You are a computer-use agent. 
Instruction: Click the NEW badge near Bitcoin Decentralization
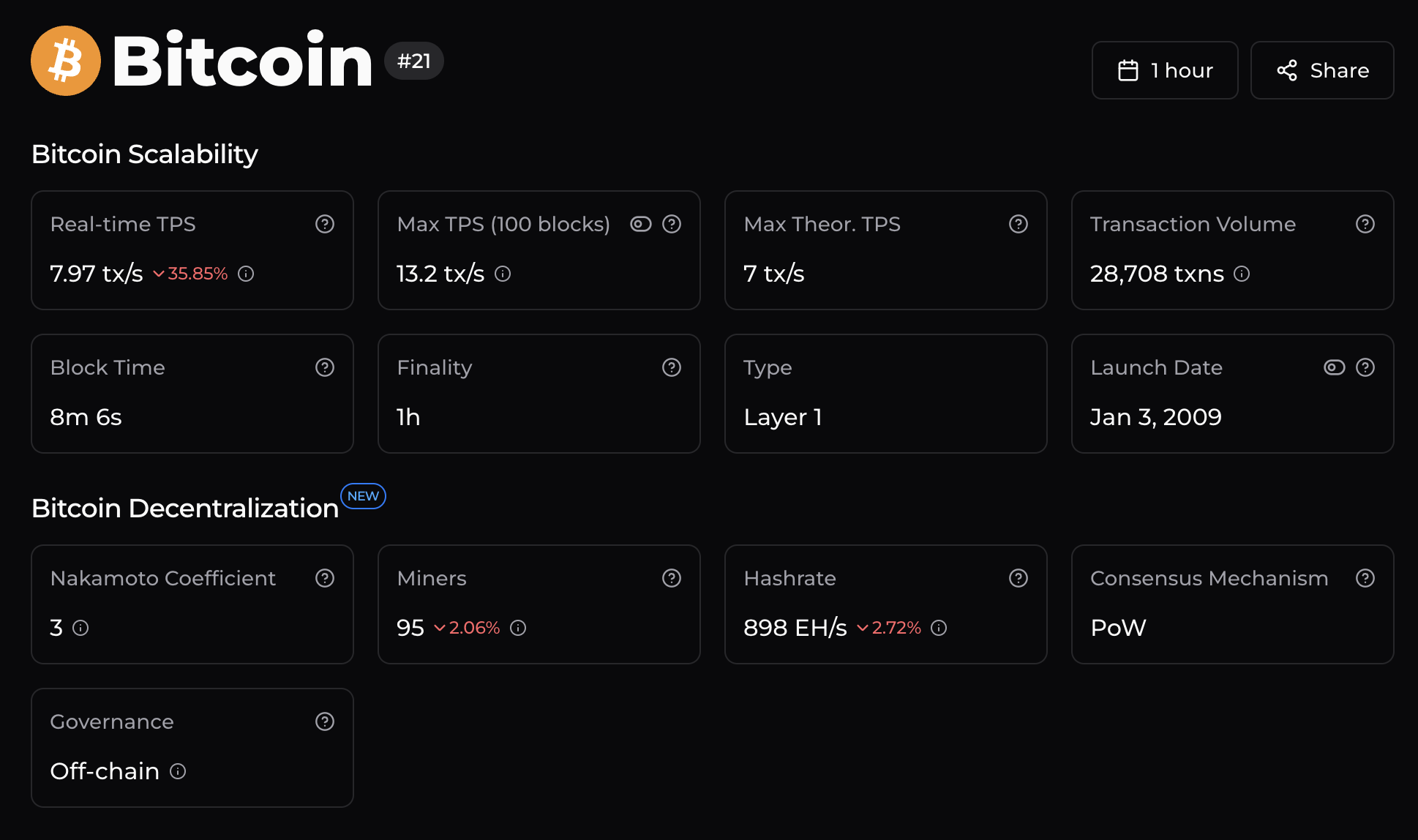[363, 496]
